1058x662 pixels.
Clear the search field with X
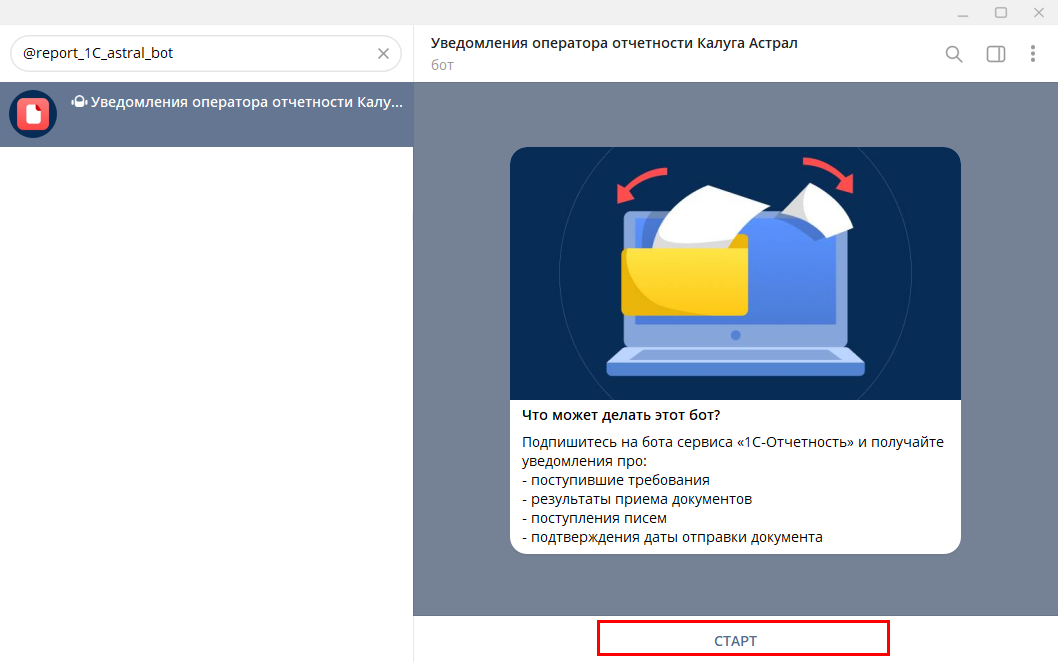[383, 53]
